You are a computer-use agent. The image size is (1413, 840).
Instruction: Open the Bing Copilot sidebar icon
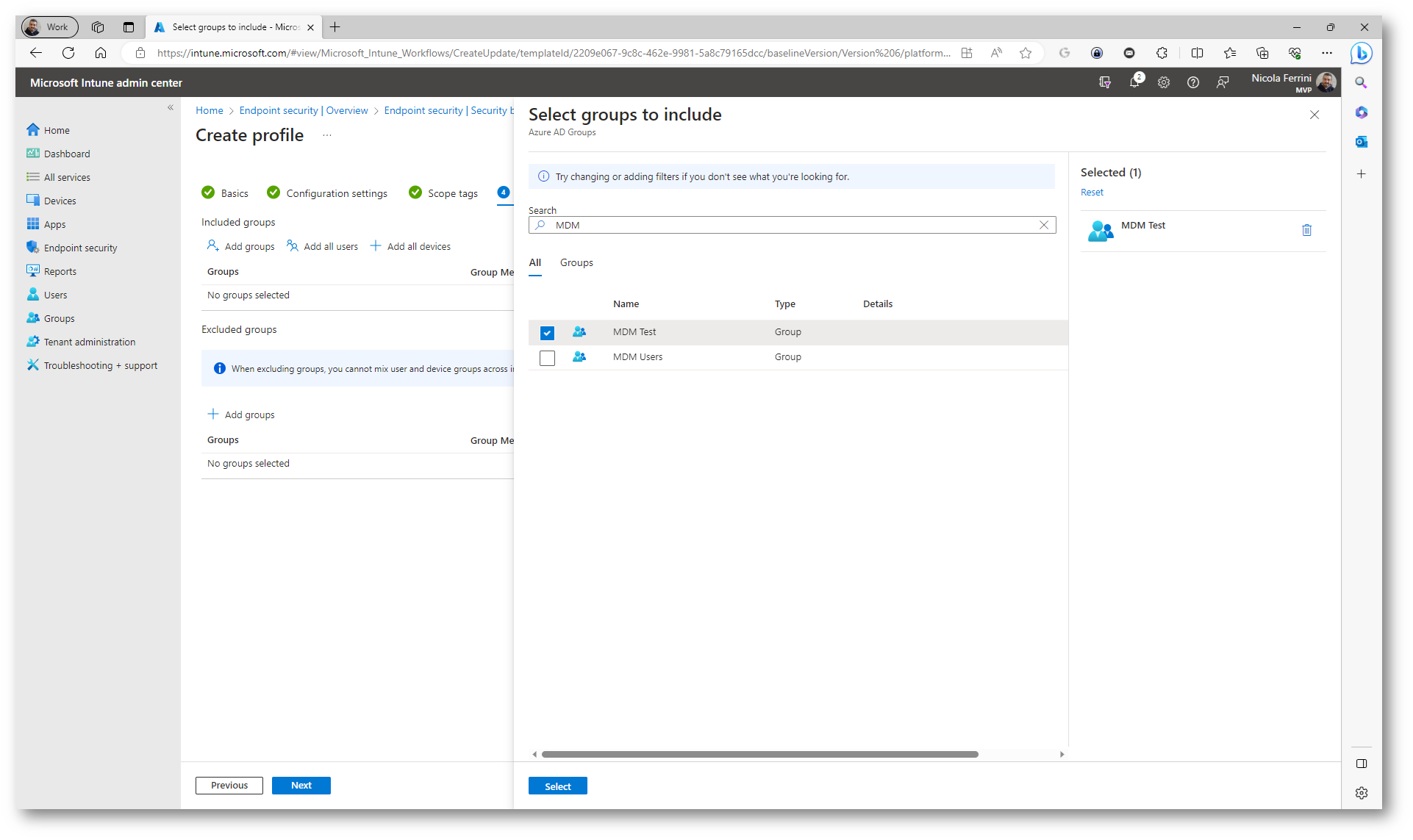point(1361,53)
